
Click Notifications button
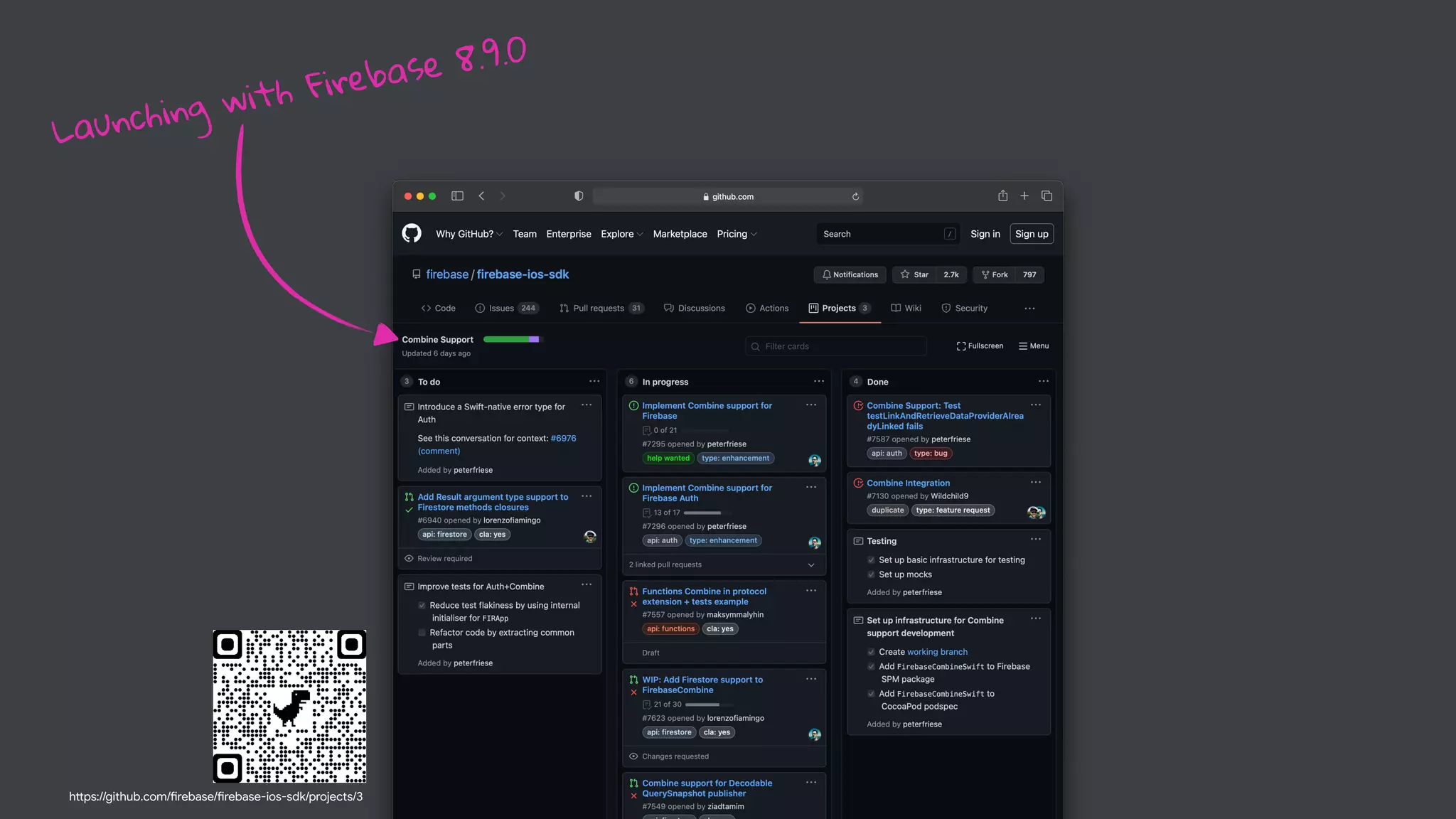tap(850, 274)
